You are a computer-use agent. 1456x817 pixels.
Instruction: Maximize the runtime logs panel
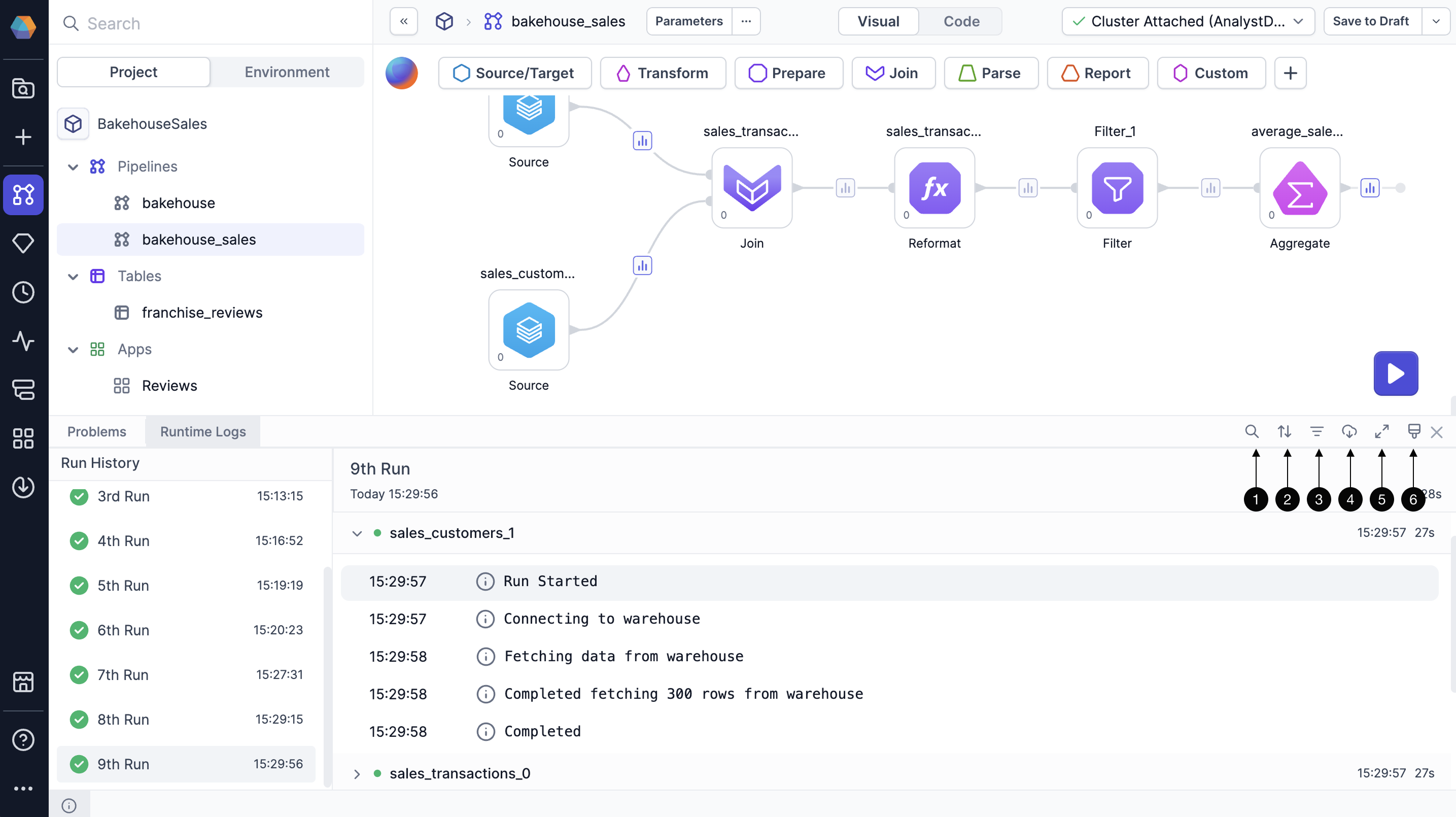click(x=1381, y=431)
